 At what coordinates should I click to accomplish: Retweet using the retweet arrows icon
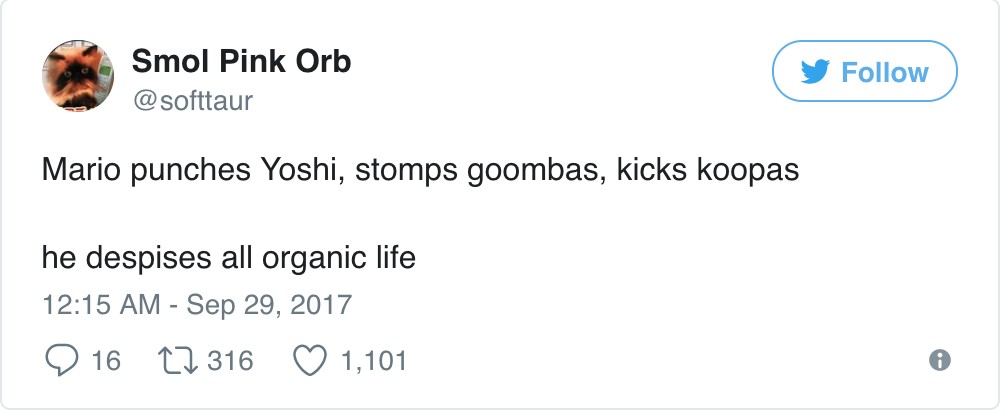pyautogui.click(x=176, y=360)
